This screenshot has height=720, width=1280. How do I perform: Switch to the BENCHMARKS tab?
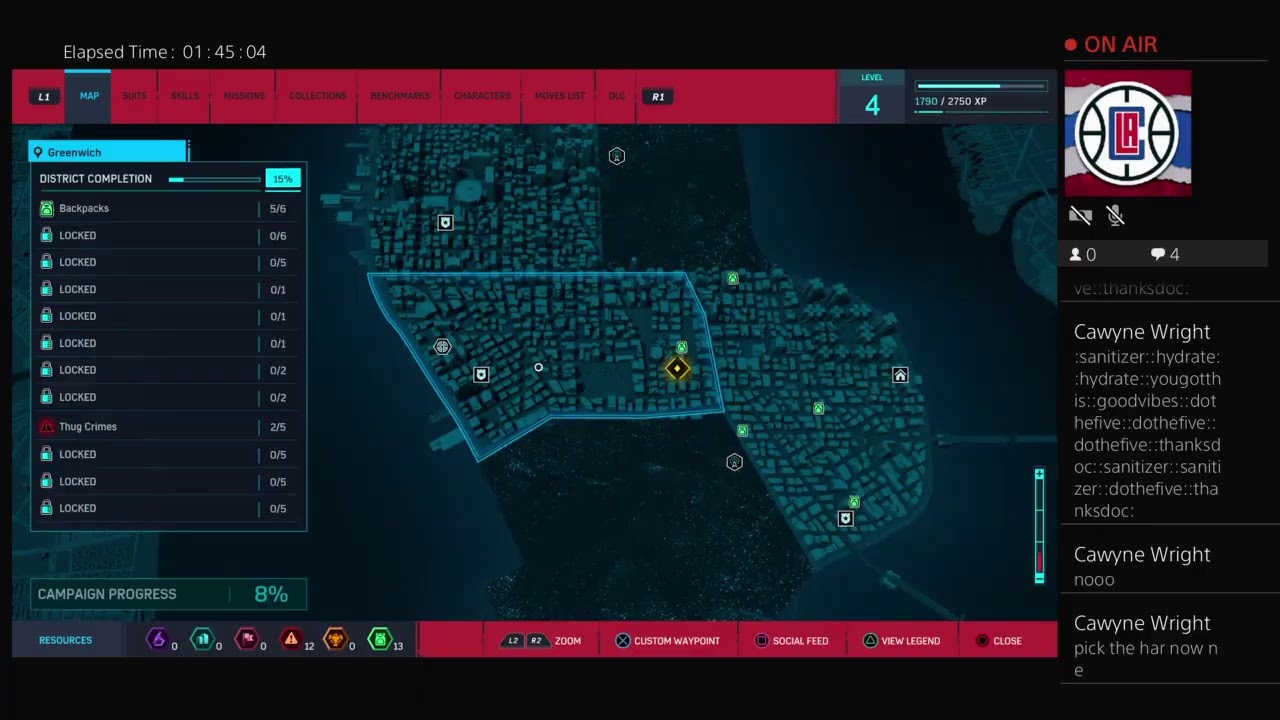400,96
